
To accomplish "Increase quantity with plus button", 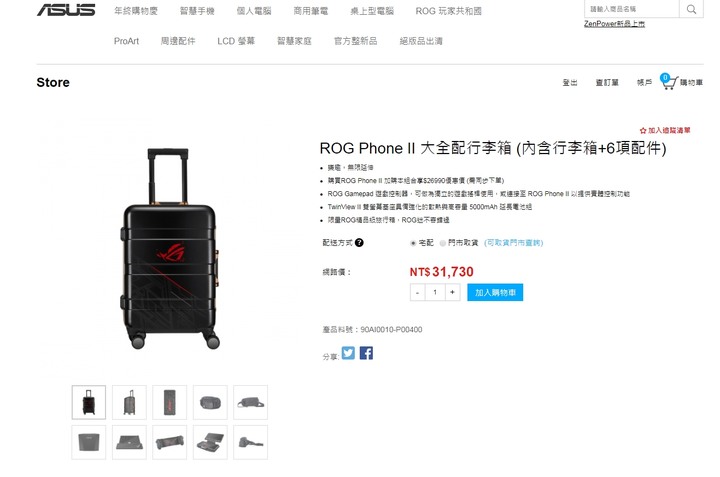I will [452, 292].
